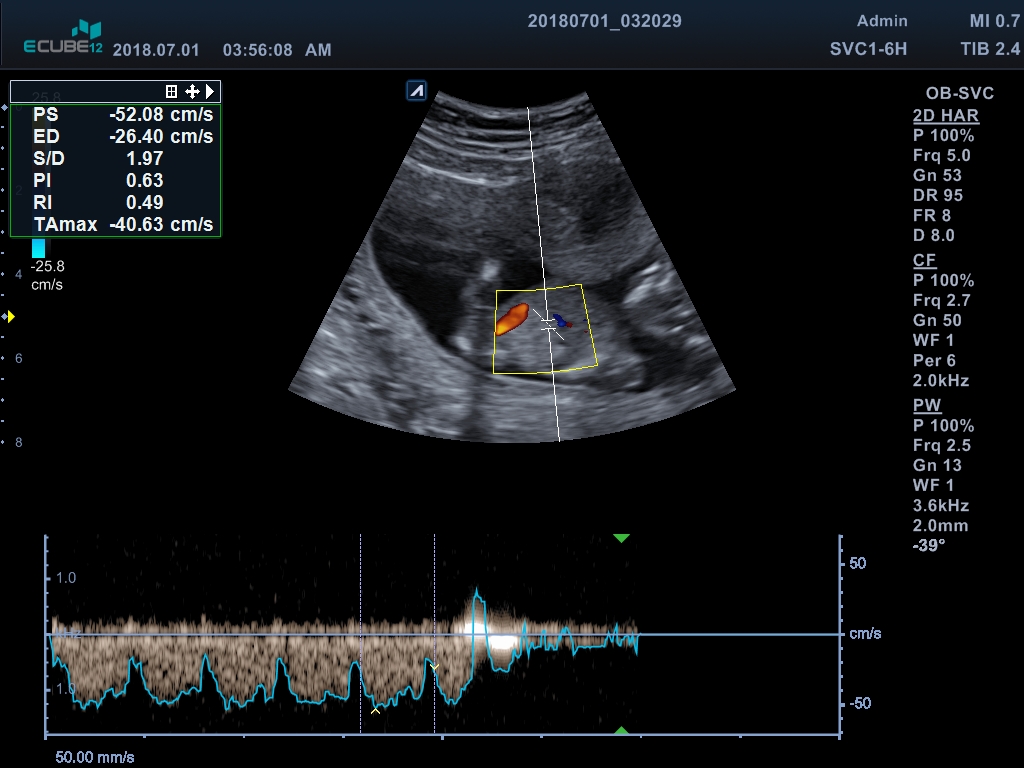The height and width of the screenshot is (768, 1024).
Task: Select the OB-SVC preset label
Action: pos(959,93)
